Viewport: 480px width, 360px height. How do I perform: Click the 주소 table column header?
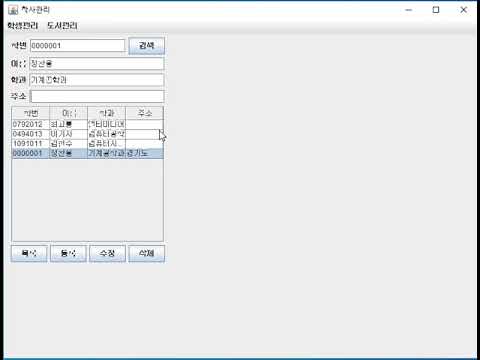coord(145,113)
